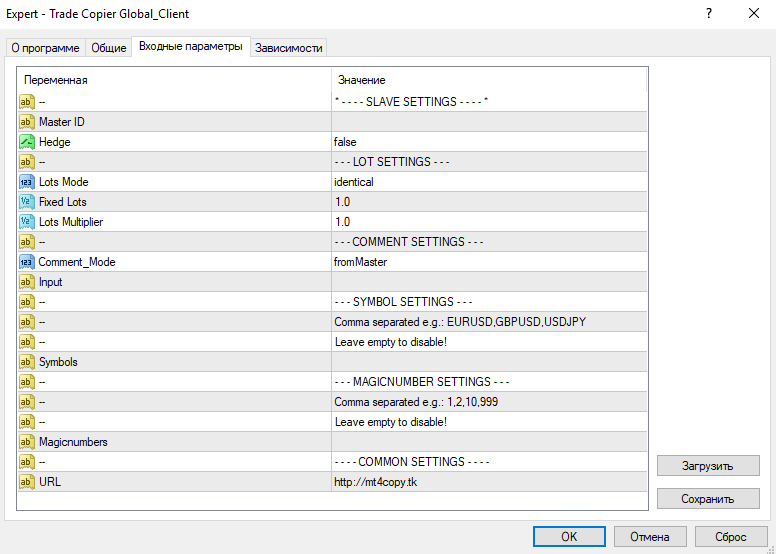Click the OK button
The image size is (776, 554).
[569, 537]
